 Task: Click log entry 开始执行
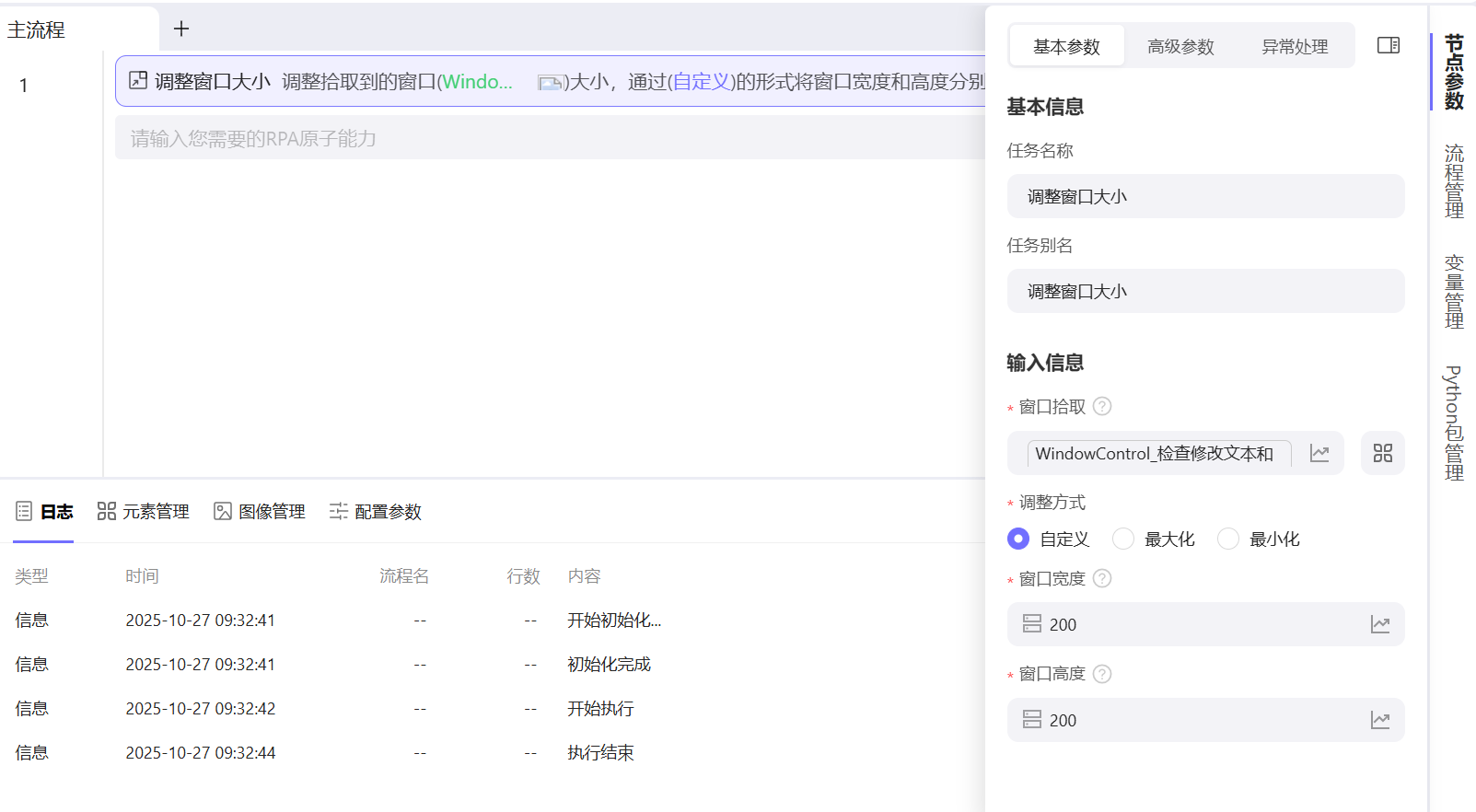coord(600,709)
